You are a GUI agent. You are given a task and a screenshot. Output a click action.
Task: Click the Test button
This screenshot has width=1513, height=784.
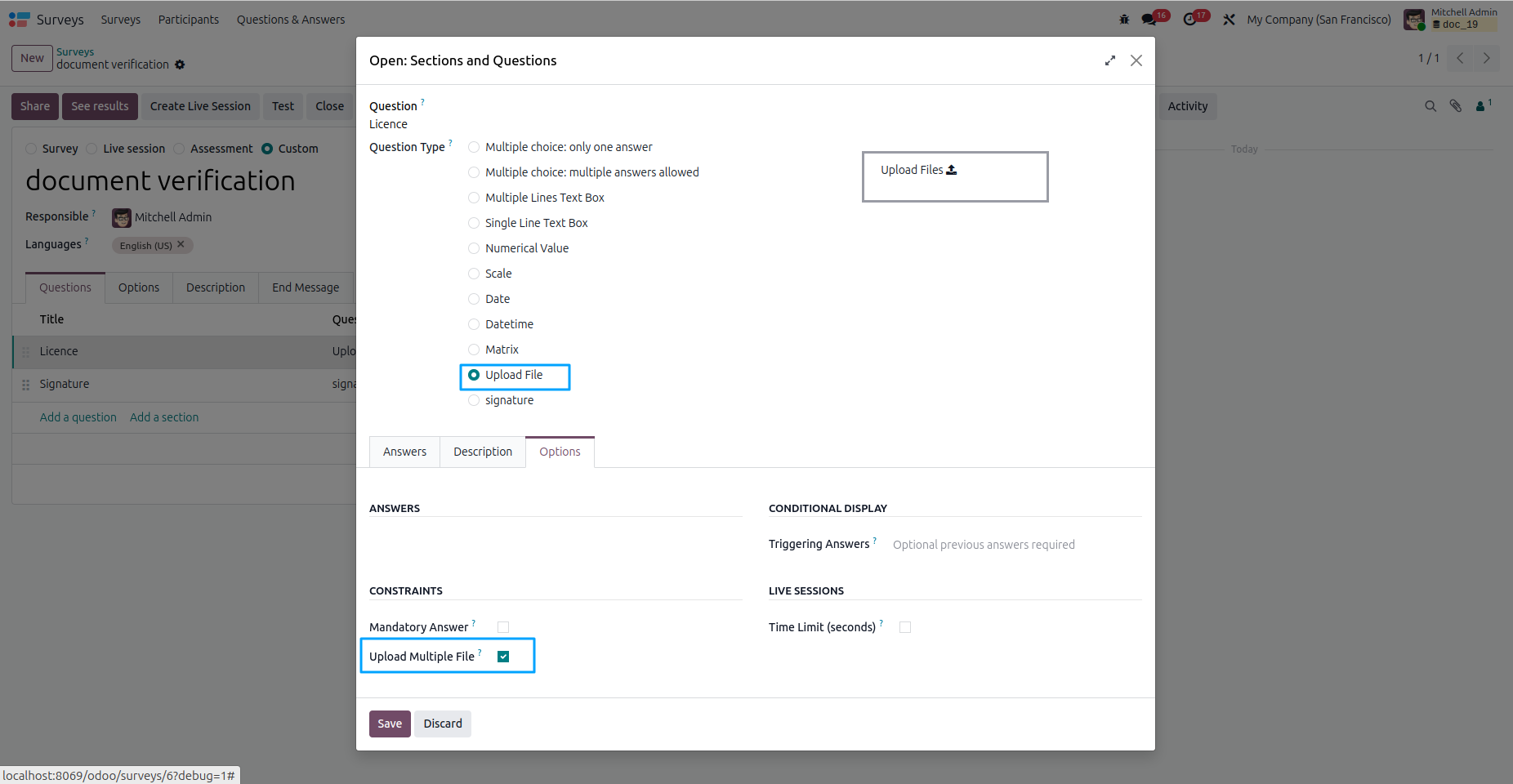283,106
